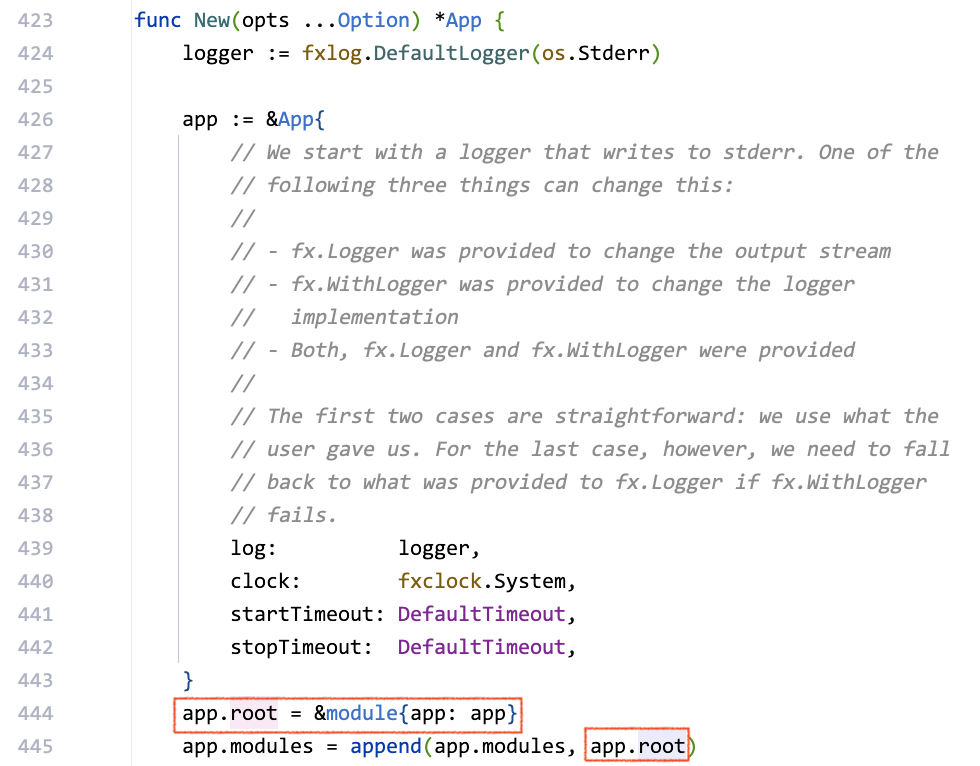980x766 pixels.
Task: Click comment 'fx.WithLogger was provided to change'
Action: pos(542,284)
